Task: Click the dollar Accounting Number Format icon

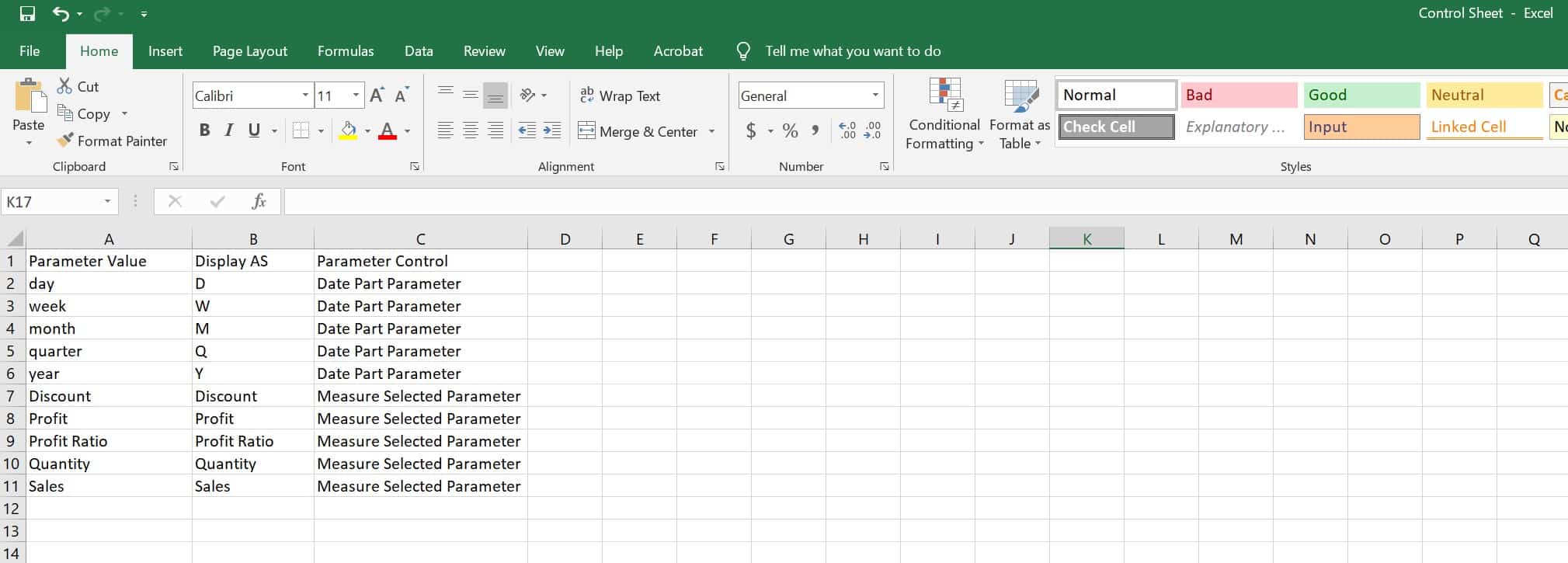Action: pyautogui.click(x=751, y=130)
